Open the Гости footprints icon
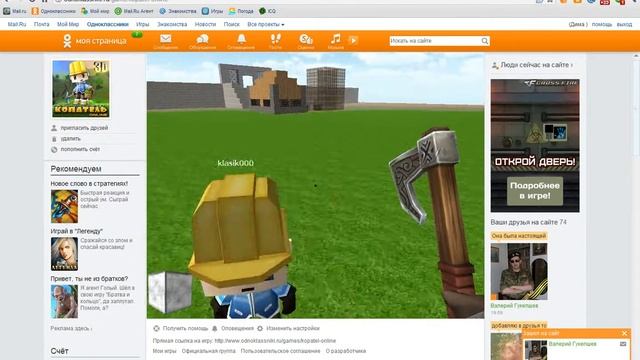 click(276, 39)
